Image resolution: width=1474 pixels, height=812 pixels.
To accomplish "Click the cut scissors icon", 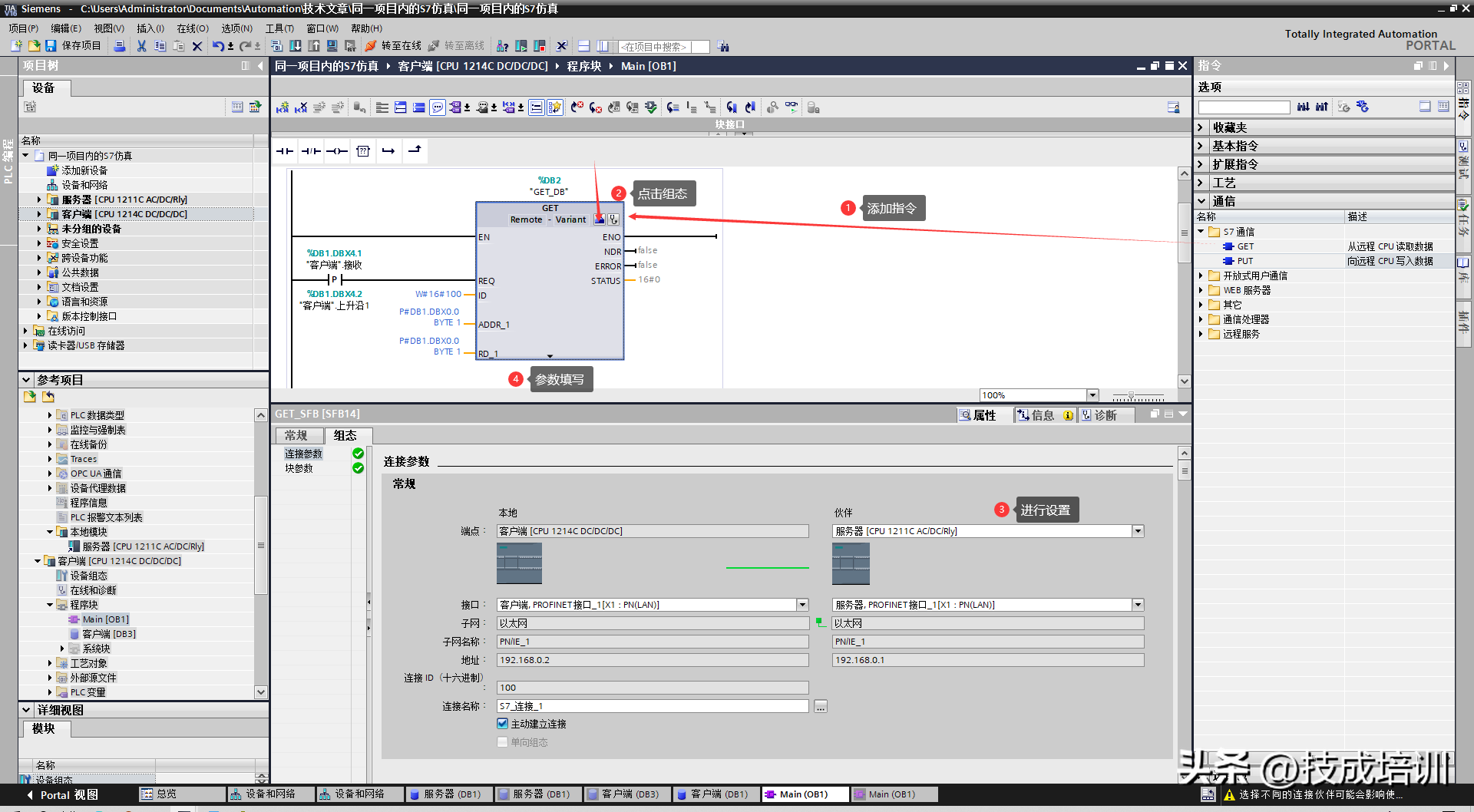I will [141, 46].
